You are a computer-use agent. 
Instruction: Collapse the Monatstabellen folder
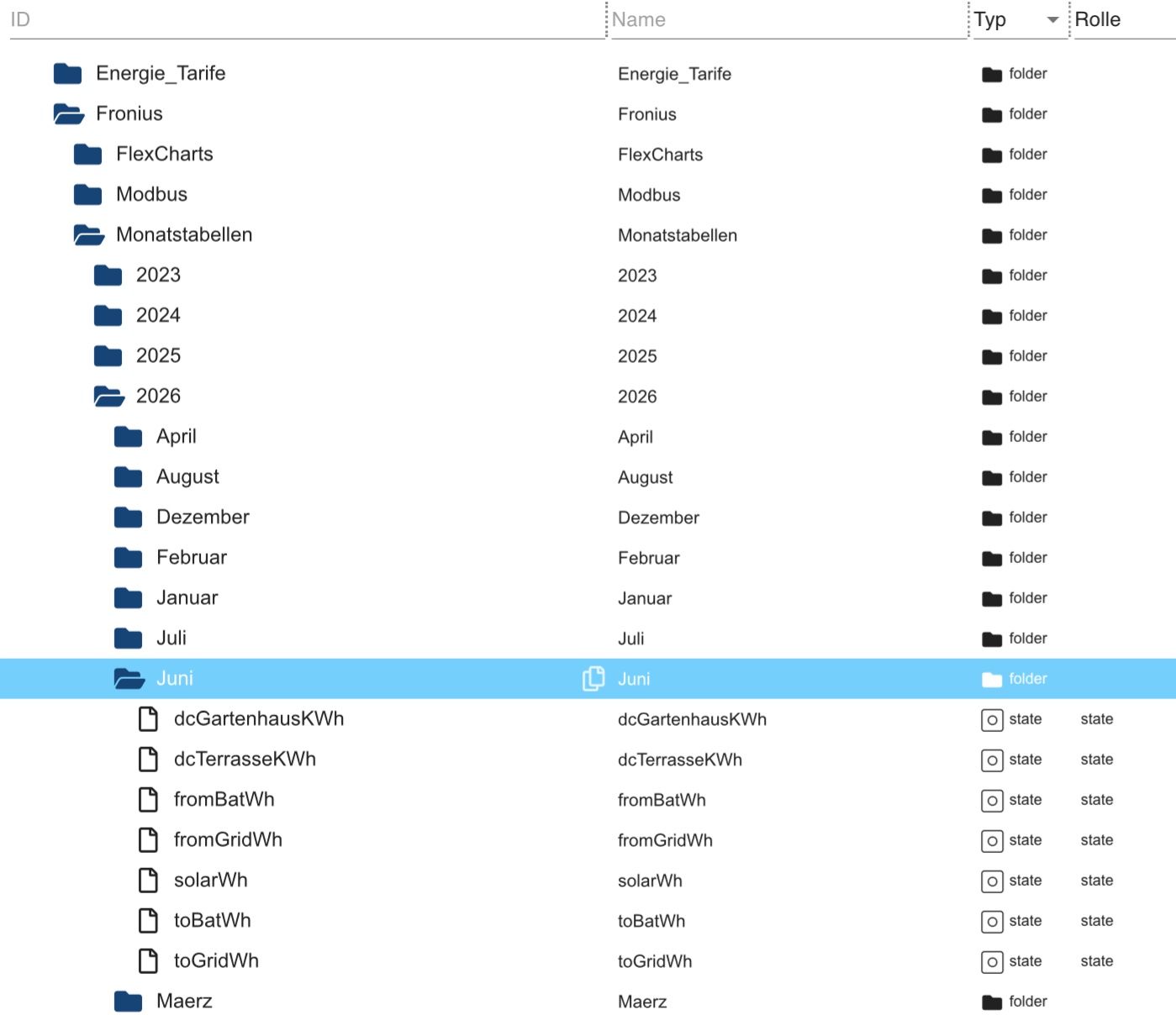click(88, 234)
